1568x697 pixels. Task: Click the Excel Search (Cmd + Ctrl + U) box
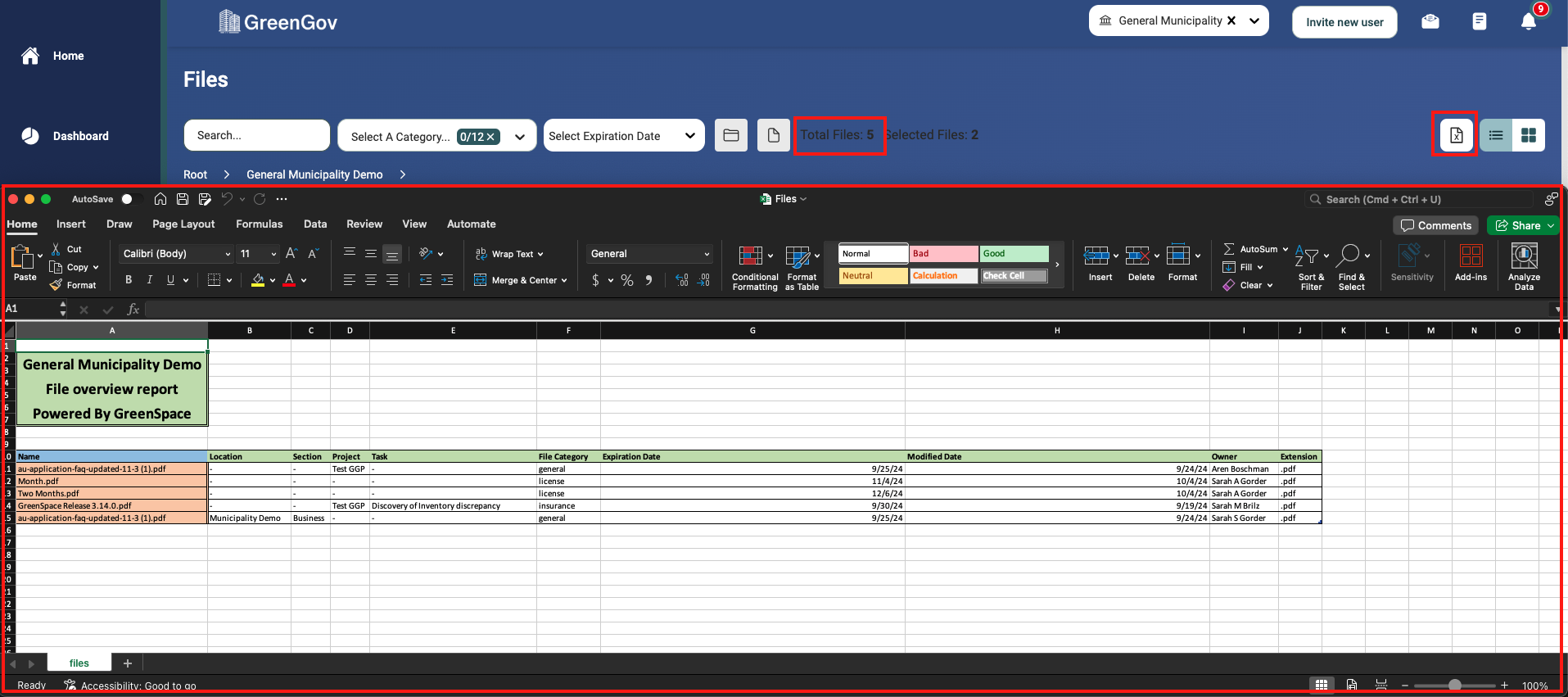[1418, 199]
